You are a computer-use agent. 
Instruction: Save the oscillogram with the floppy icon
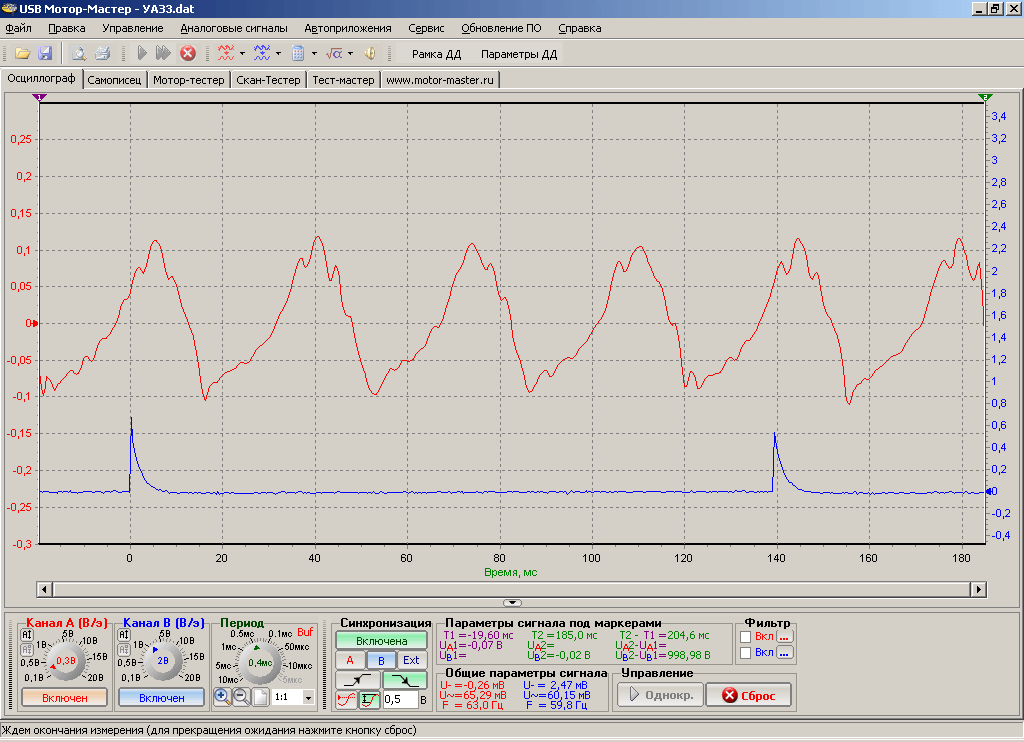(x=45, y=54)
